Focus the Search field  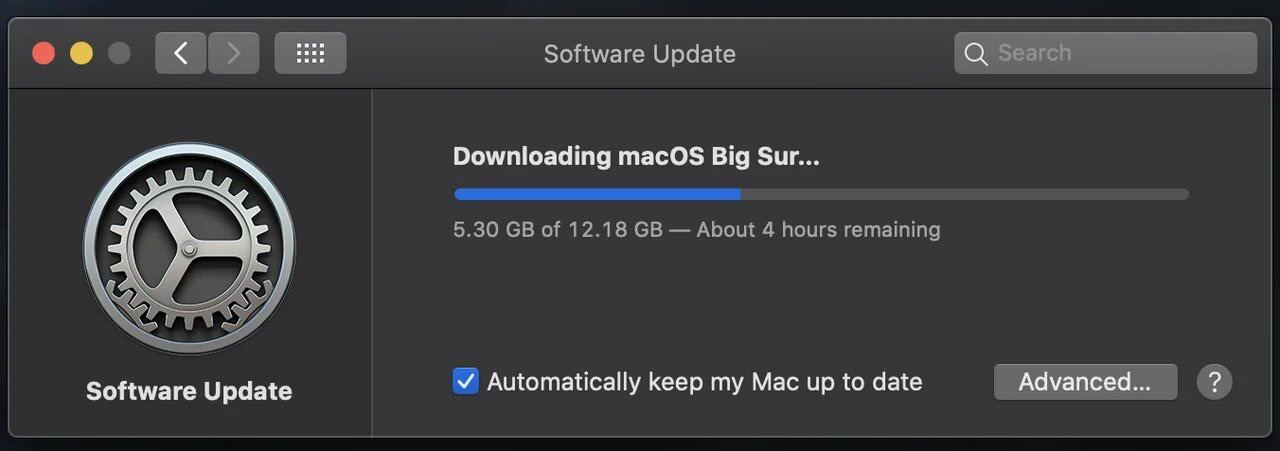click(1105, 53)
